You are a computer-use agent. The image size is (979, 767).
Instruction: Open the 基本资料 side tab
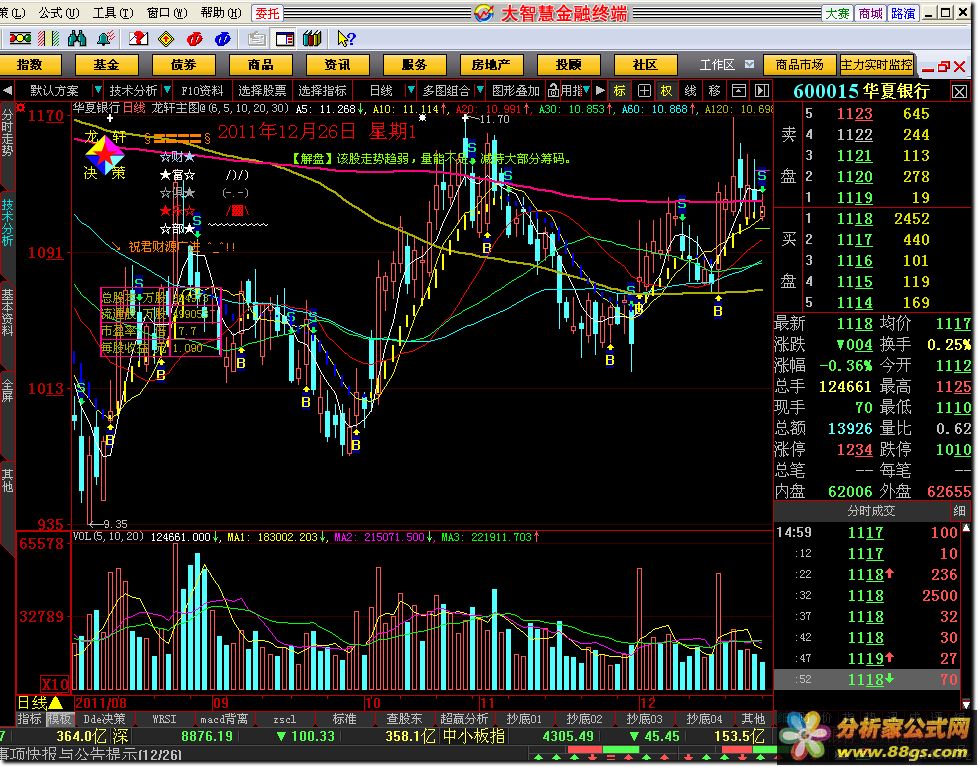pos(7,312)
